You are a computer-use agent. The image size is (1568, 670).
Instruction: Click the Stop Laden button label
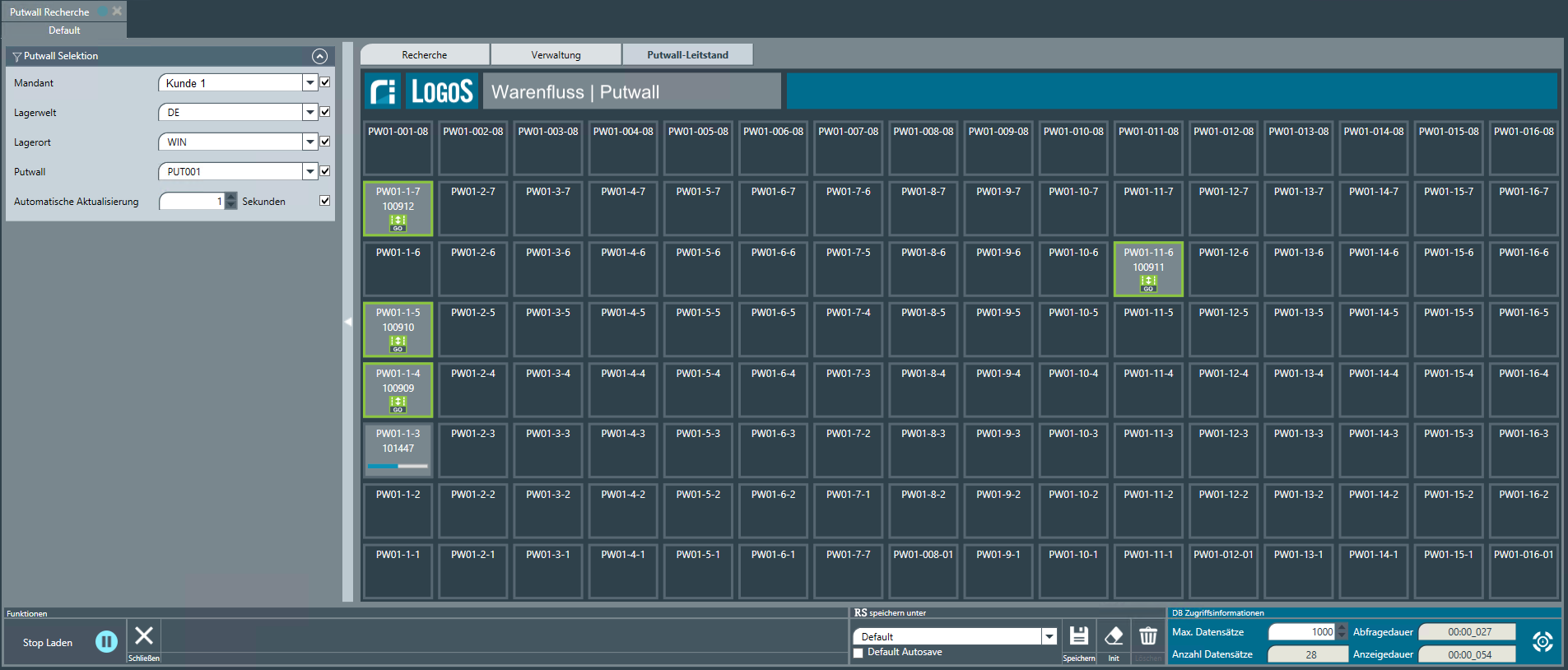[48, 643]
